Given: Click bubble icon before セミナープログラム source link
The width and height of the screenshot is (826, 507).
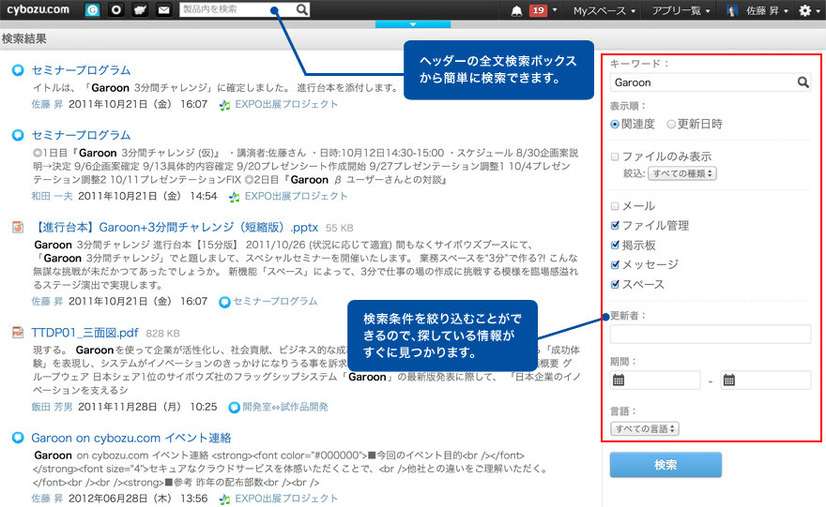Looking at the screenshot, I should (225, 301).
